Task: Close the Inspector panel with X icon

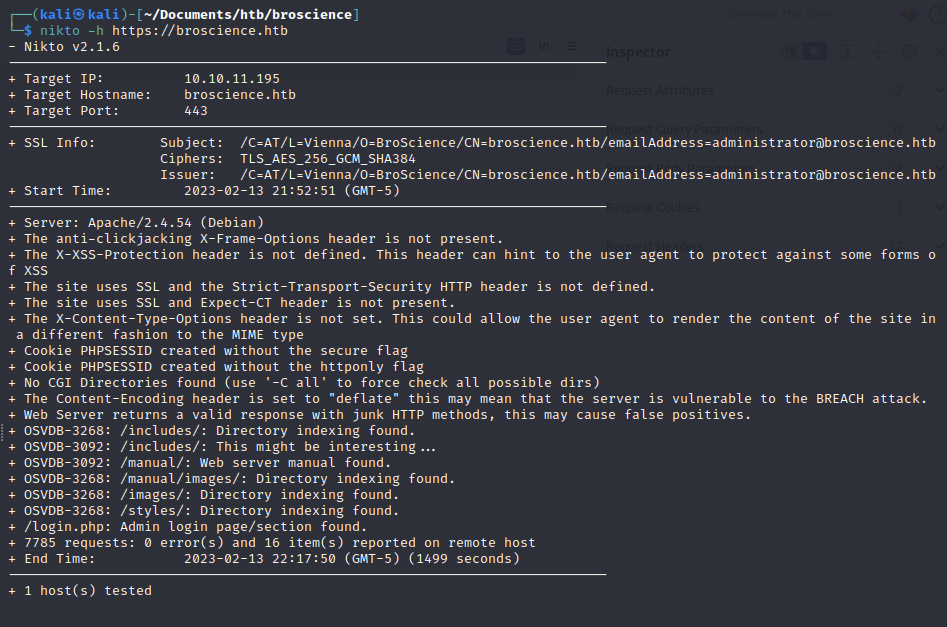Action: click(x=939, y=52)
